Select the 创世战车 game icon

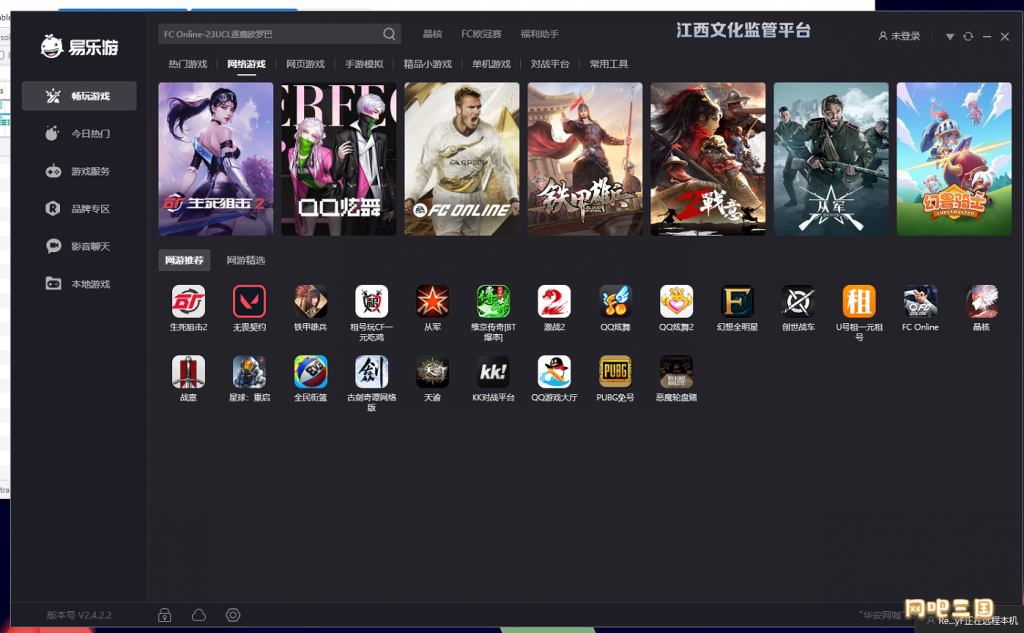click(x=798, y=301)
